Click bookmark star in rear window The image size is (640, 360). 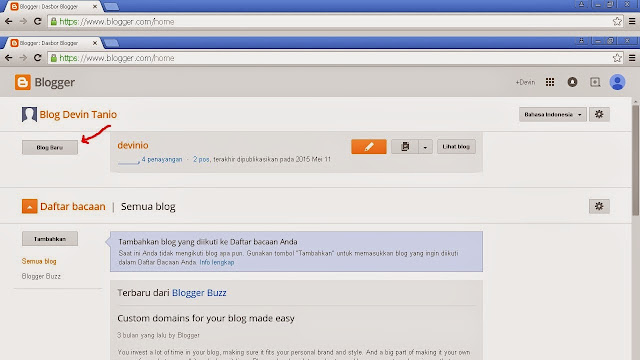pyautogui.click(x=617, y=21)
